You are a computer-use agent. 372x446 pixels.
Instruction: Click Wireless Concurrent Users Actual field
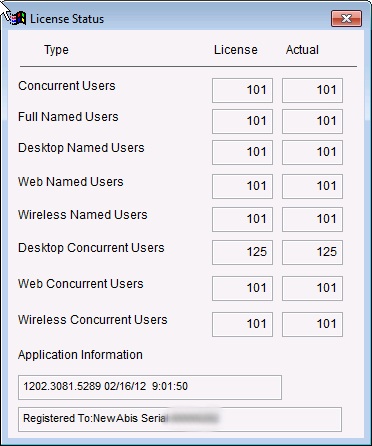[312, 324]
